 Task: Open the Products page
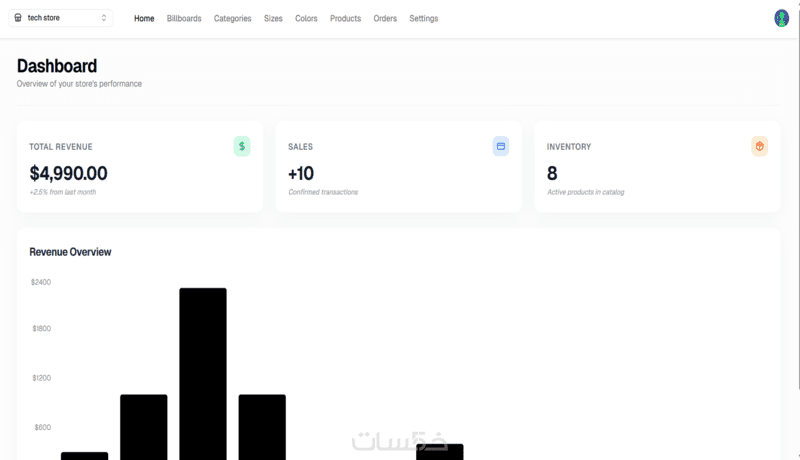click(345, 18)
